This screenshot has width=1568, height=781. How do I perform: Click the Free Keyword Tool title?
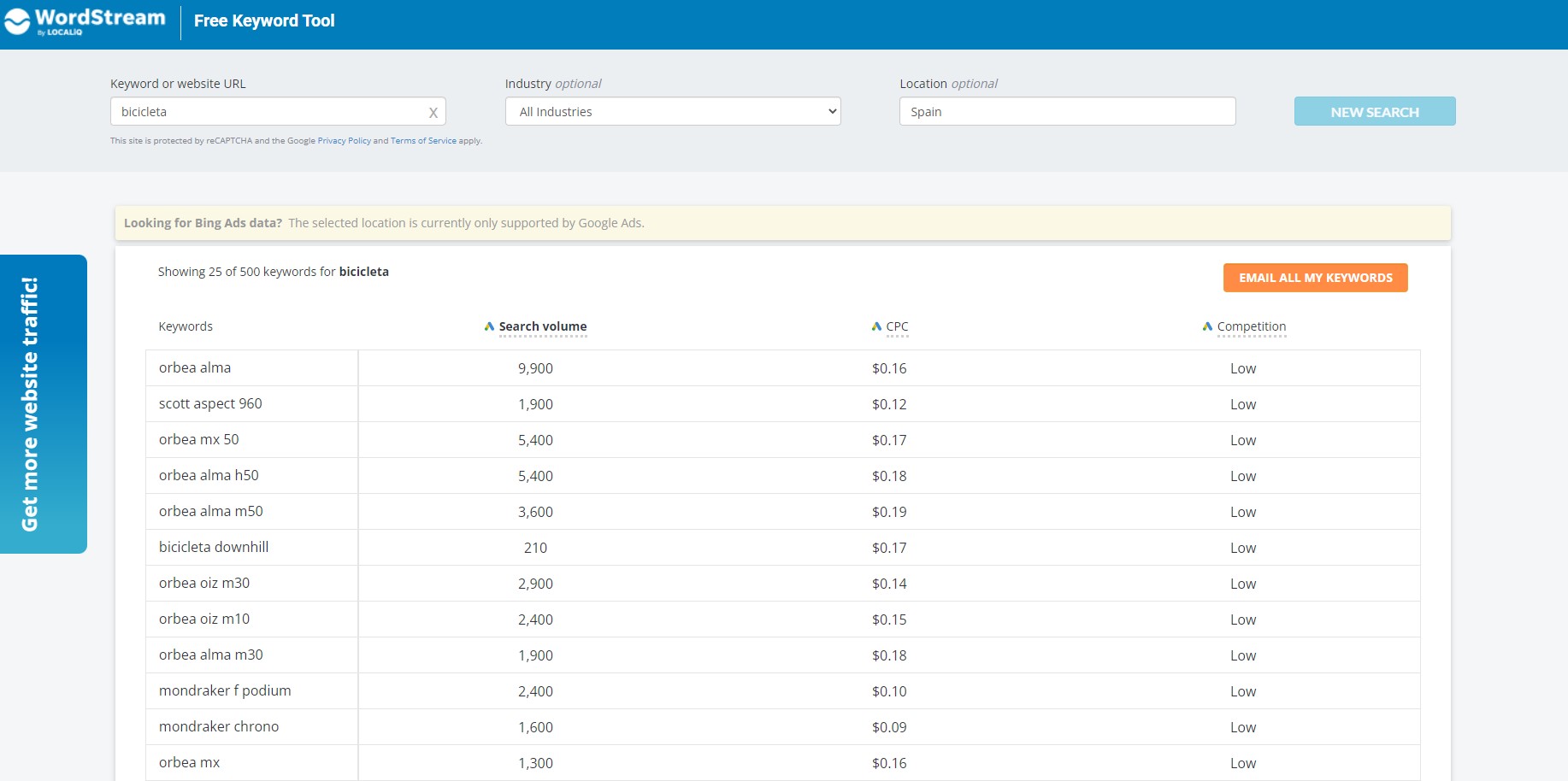[264, 21]
